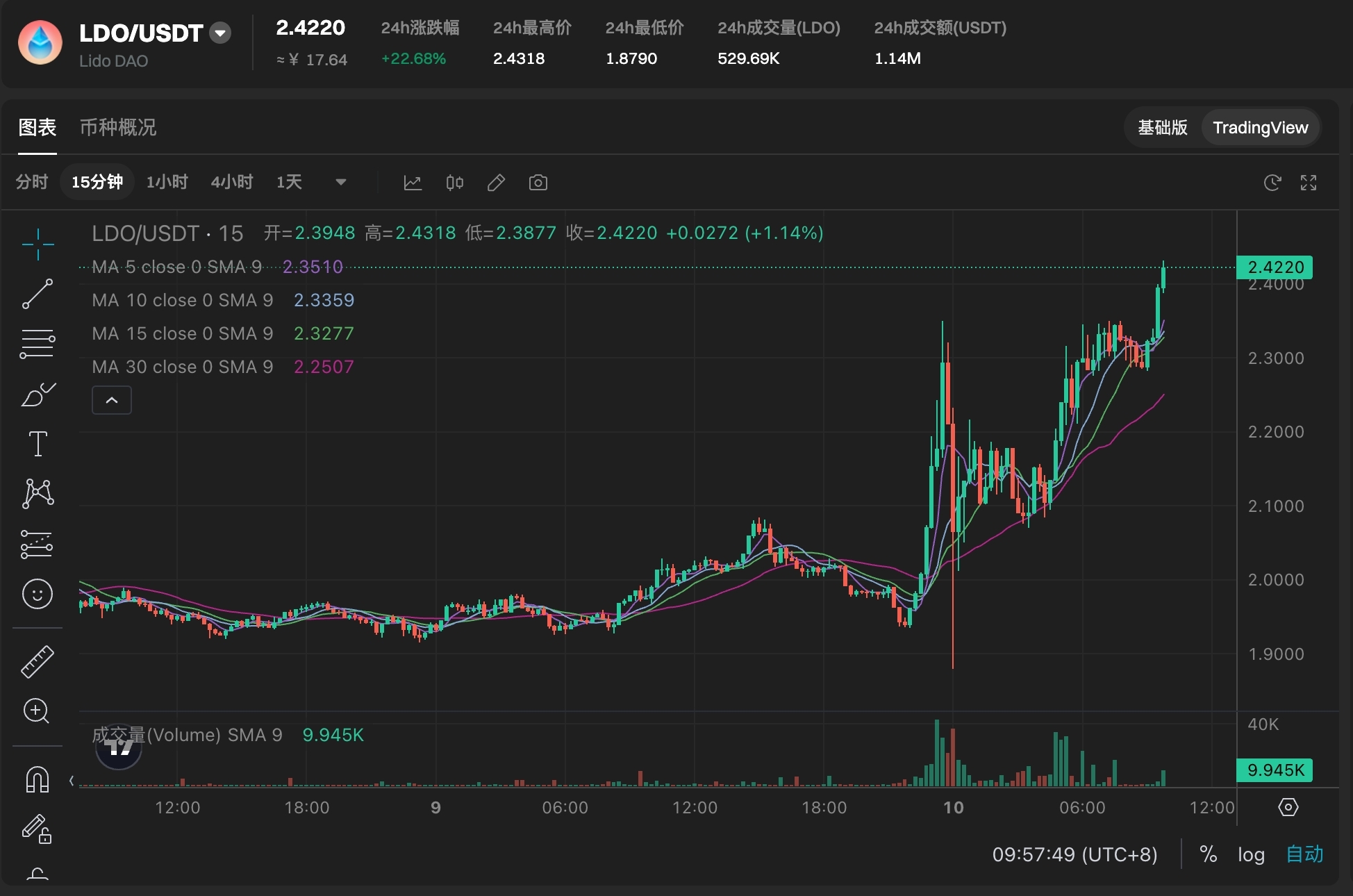Switch to 基础版 chart version
Image resolution: width=1353 pixels, height=896 pixels.
[x=1162, y=128]
